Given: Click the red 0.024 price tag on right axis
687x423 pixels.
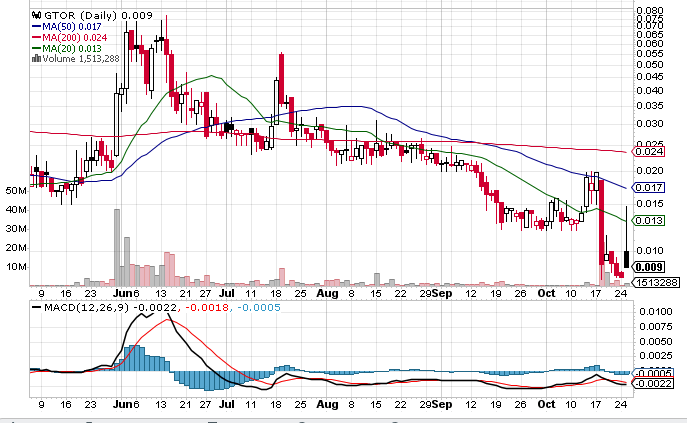Looking at the screenshot, I should 648,152.
